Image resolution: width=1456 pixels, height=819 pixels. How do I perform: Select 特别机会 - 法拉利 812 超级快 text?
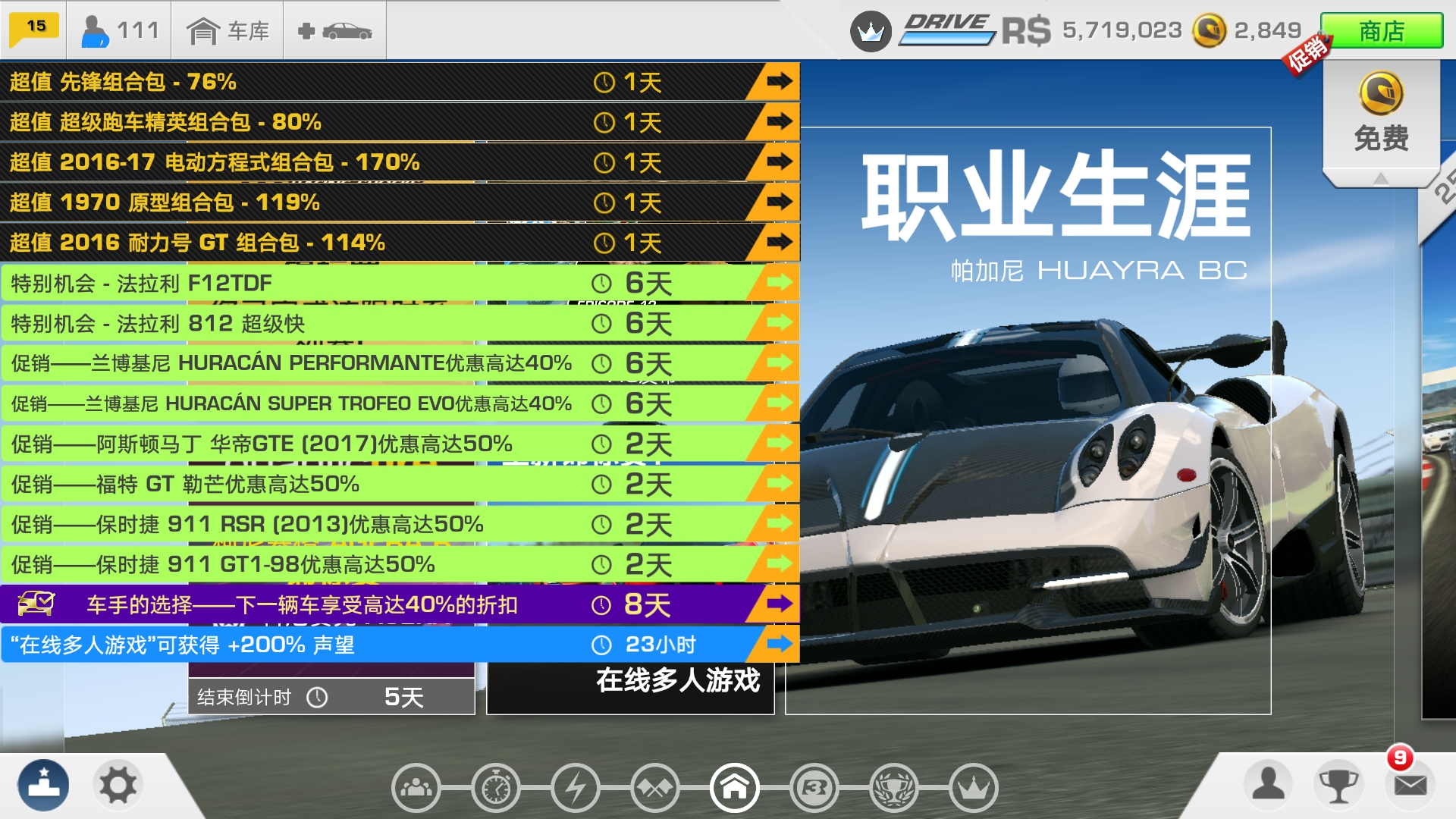tap(158, 323)
